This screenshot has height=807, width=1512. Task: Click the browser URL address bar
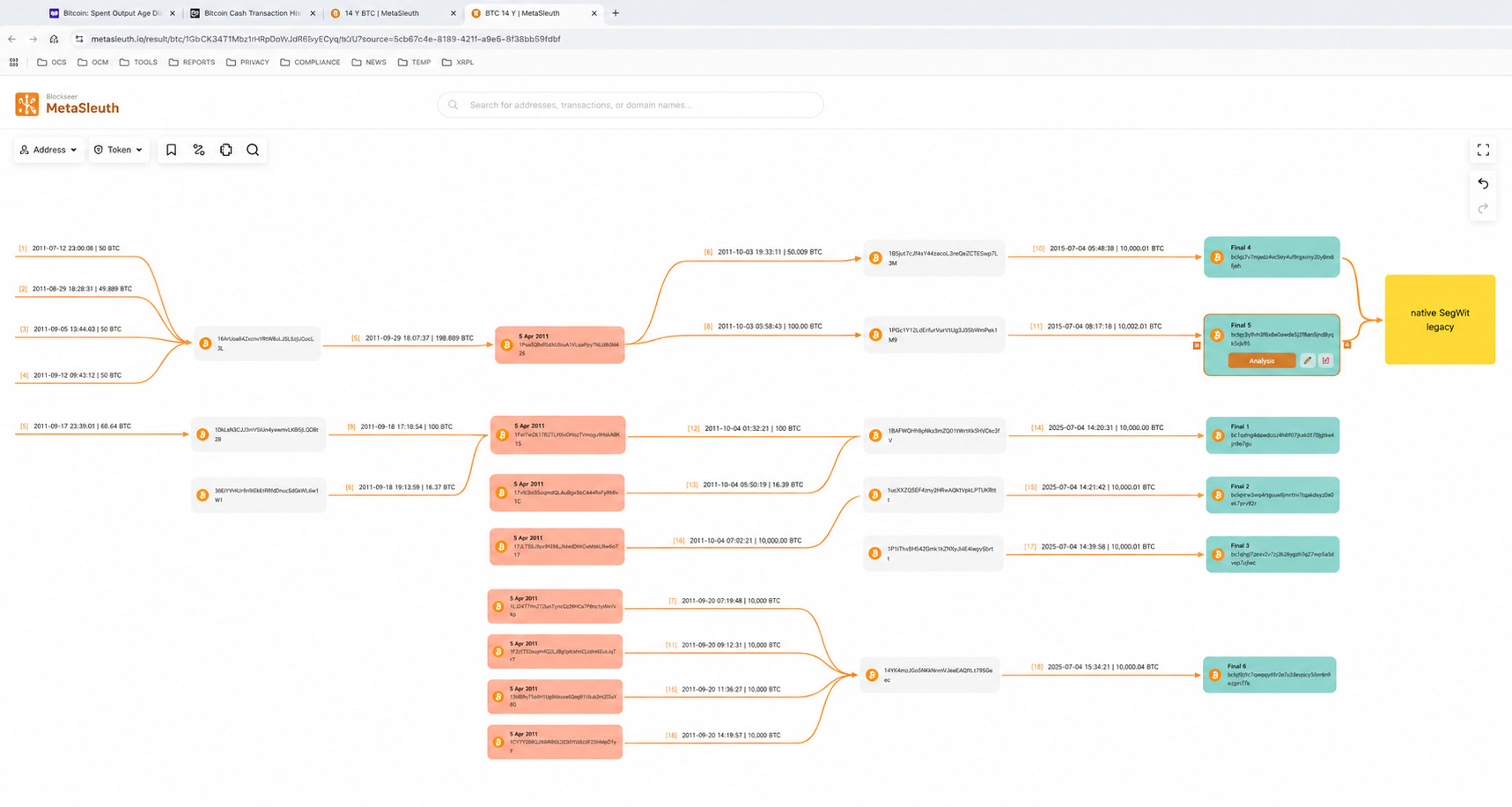(x=326, y=39)
